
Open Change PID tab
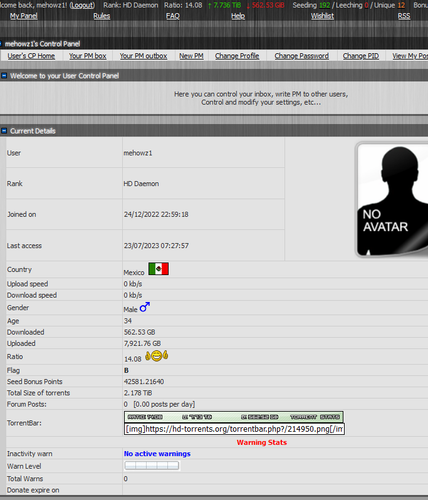click(361, 56)
